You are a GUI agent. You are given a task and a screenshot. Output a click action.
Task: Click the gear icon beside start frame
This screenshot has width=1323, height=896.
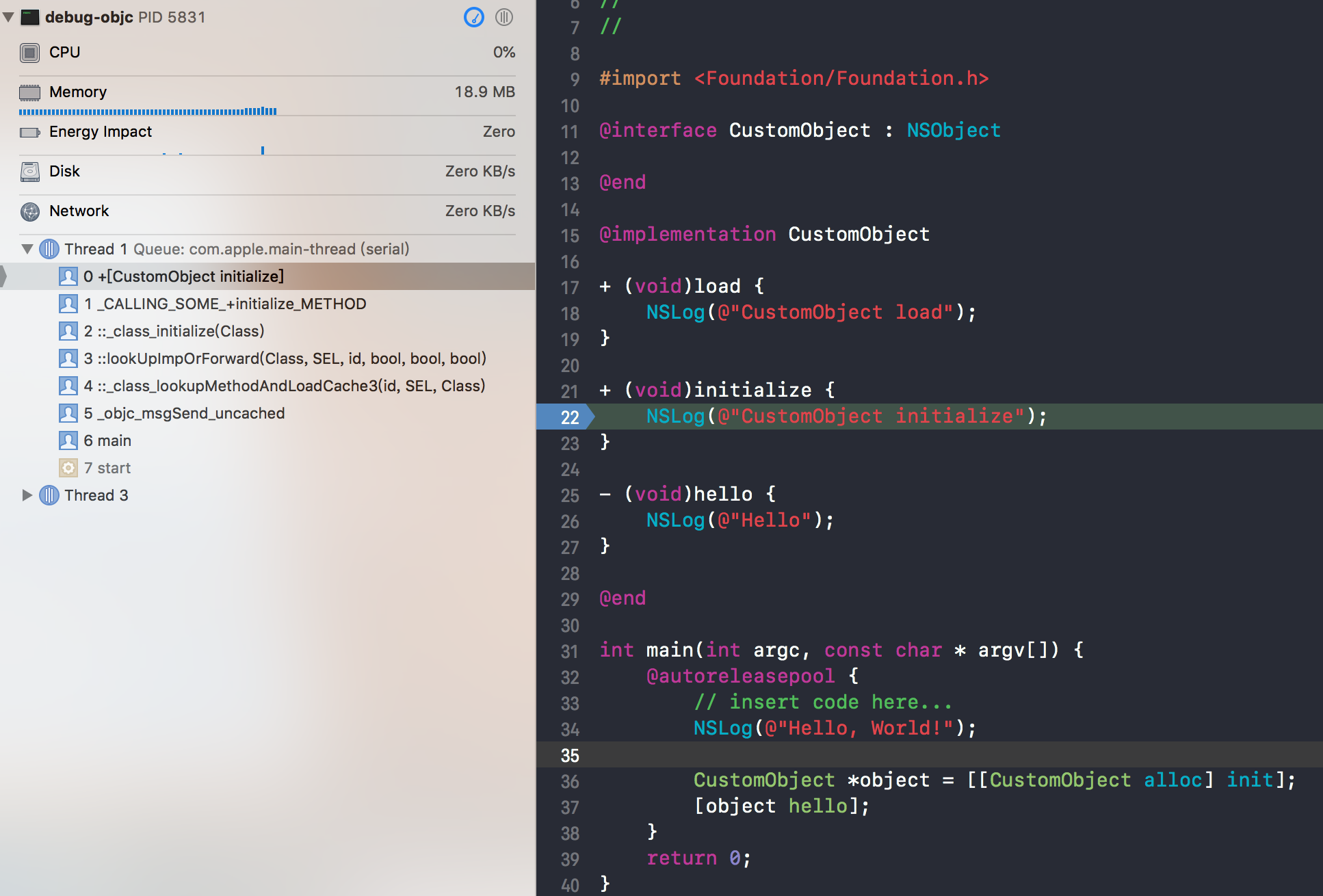tap(68, 468)
